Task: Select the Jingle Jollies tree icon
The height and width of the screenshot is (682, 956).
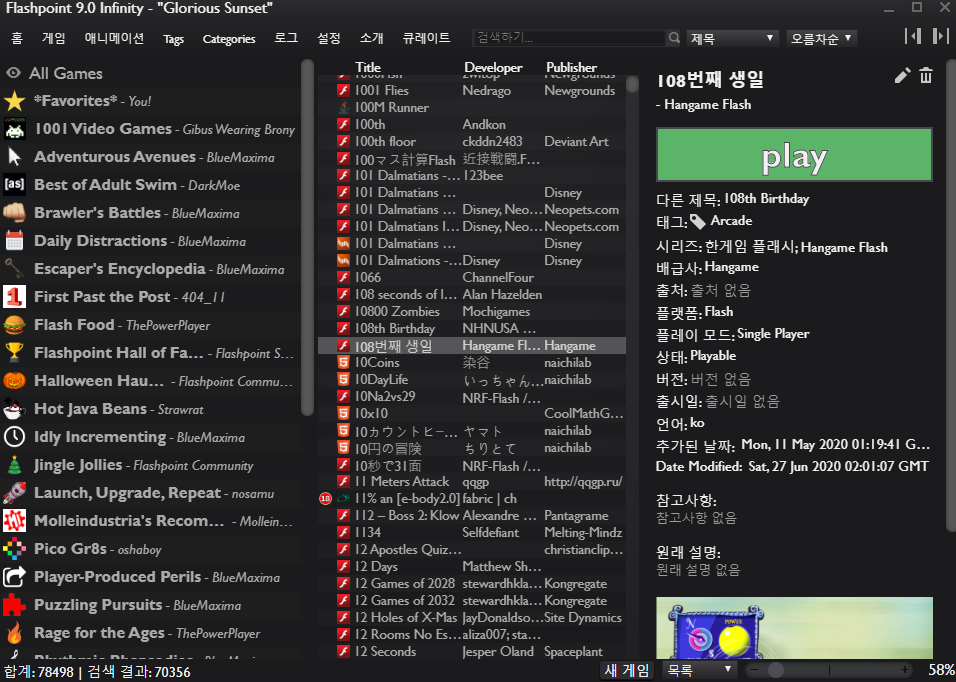Action: (x=15, y=465)
